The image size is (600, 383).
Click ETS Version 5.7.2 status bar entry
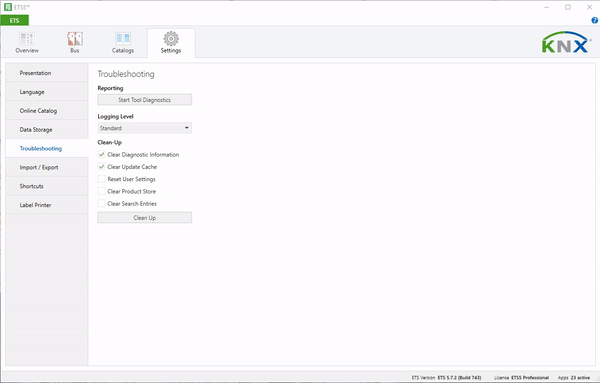click(446, 378)
